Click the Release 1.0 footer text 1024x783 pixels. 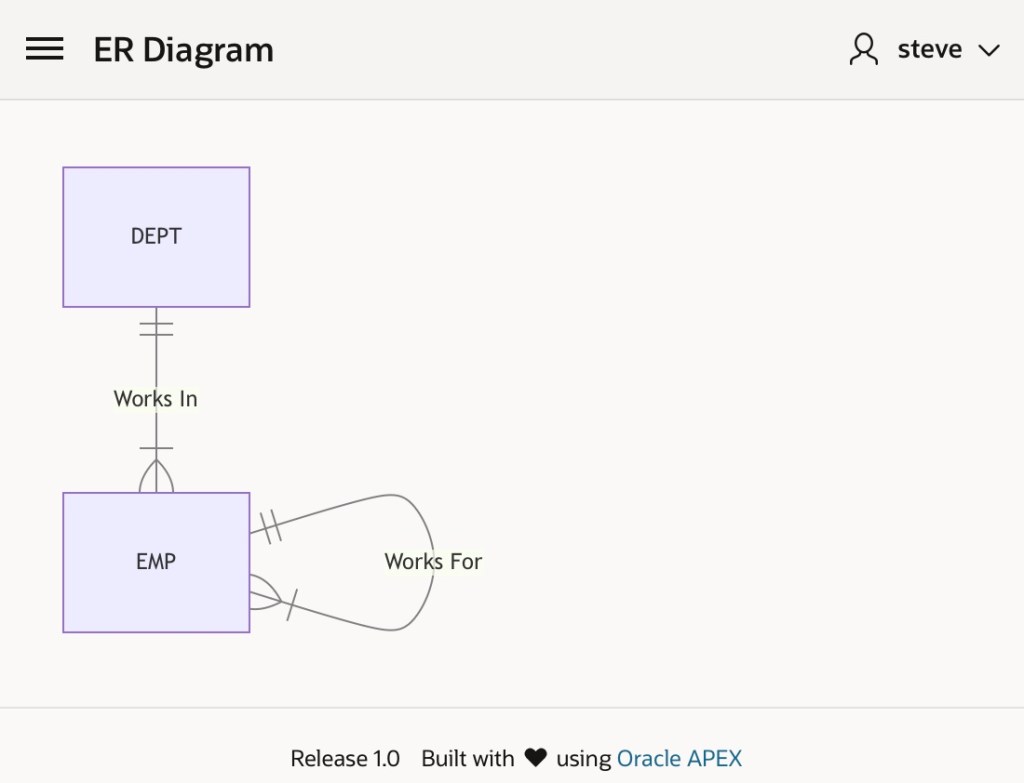click(345, 758)
